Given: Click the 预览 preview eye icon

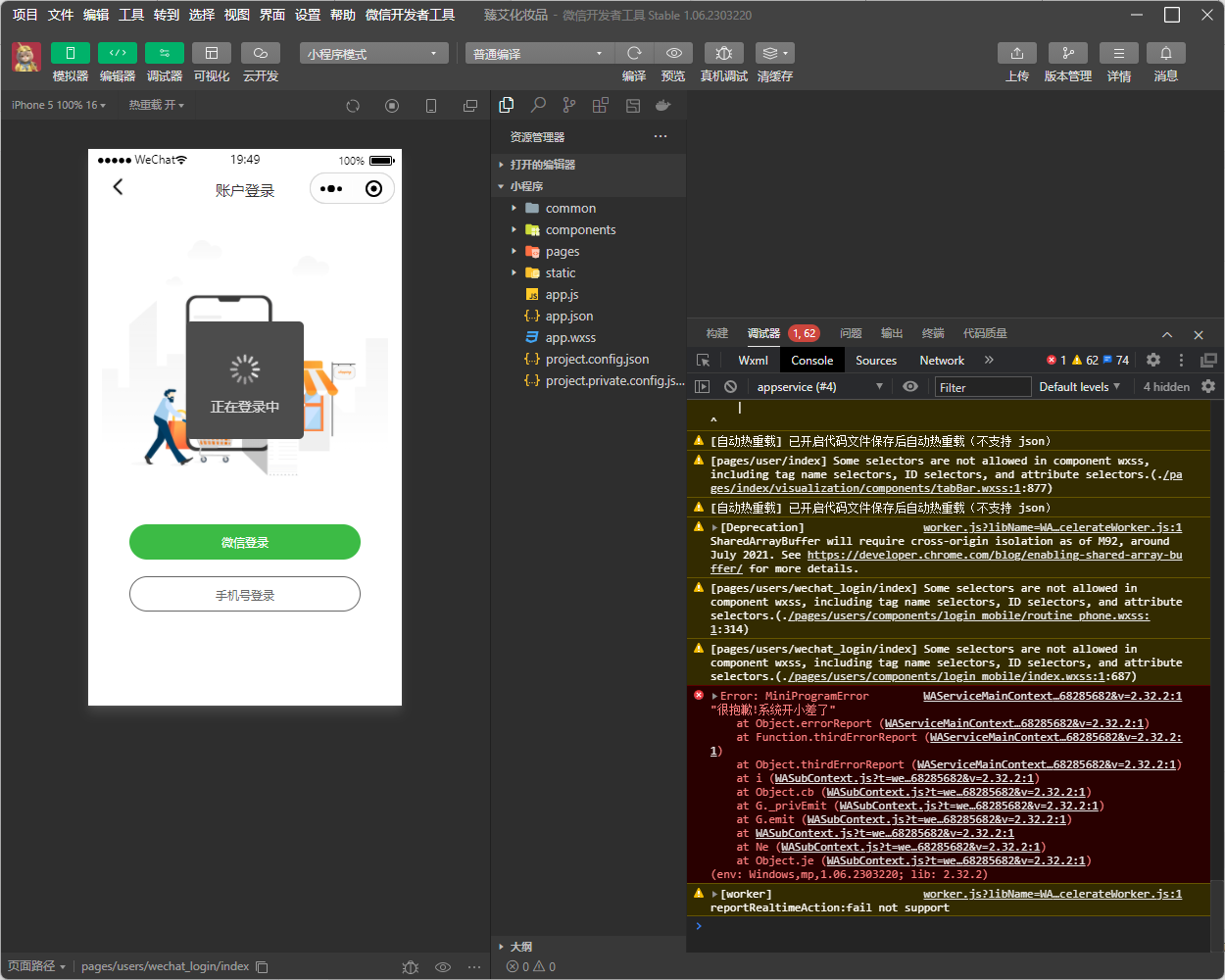Looking at the screenshot, I should coord(673,53).
